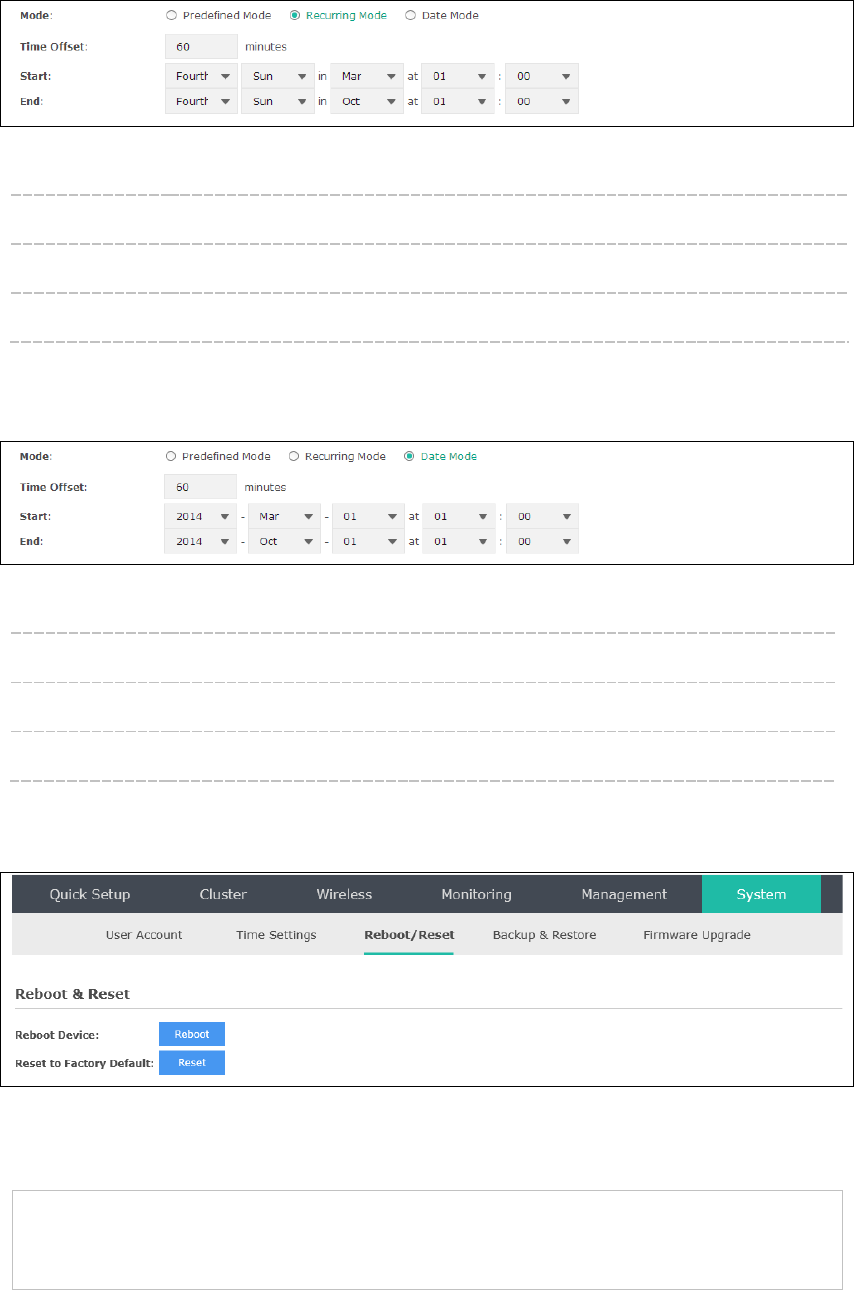The height and width of the screenshot is (1290, 854).
Task: Select the System menu
Action: 761,894
